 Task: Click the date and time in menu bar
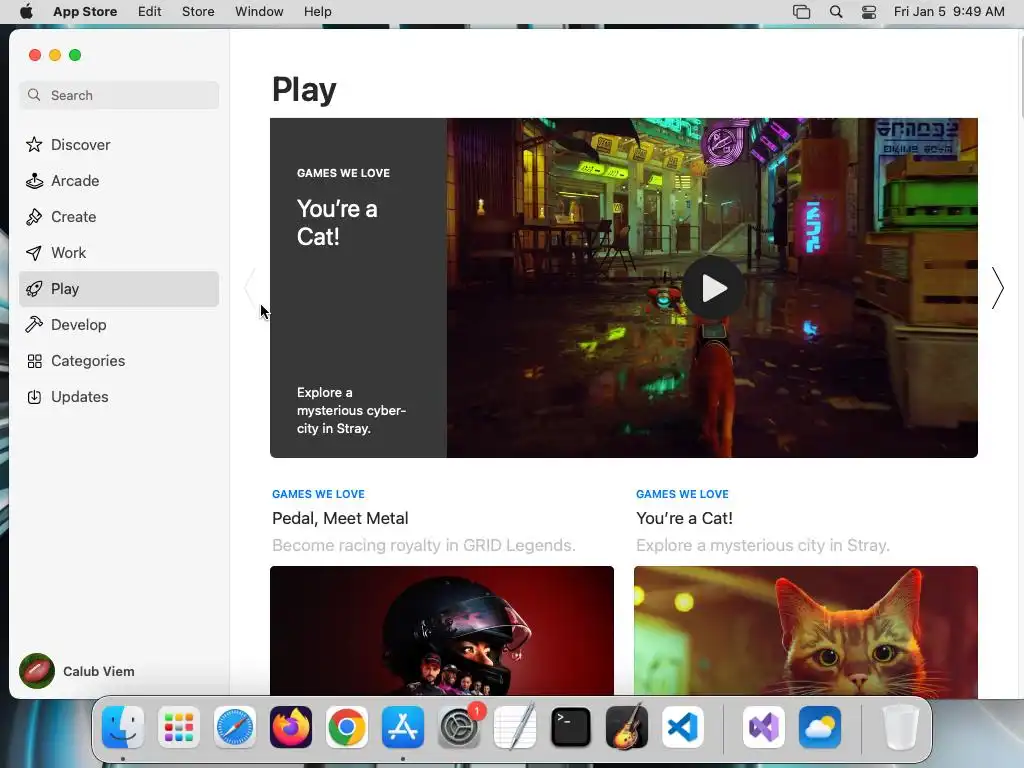tap(949, 12)
